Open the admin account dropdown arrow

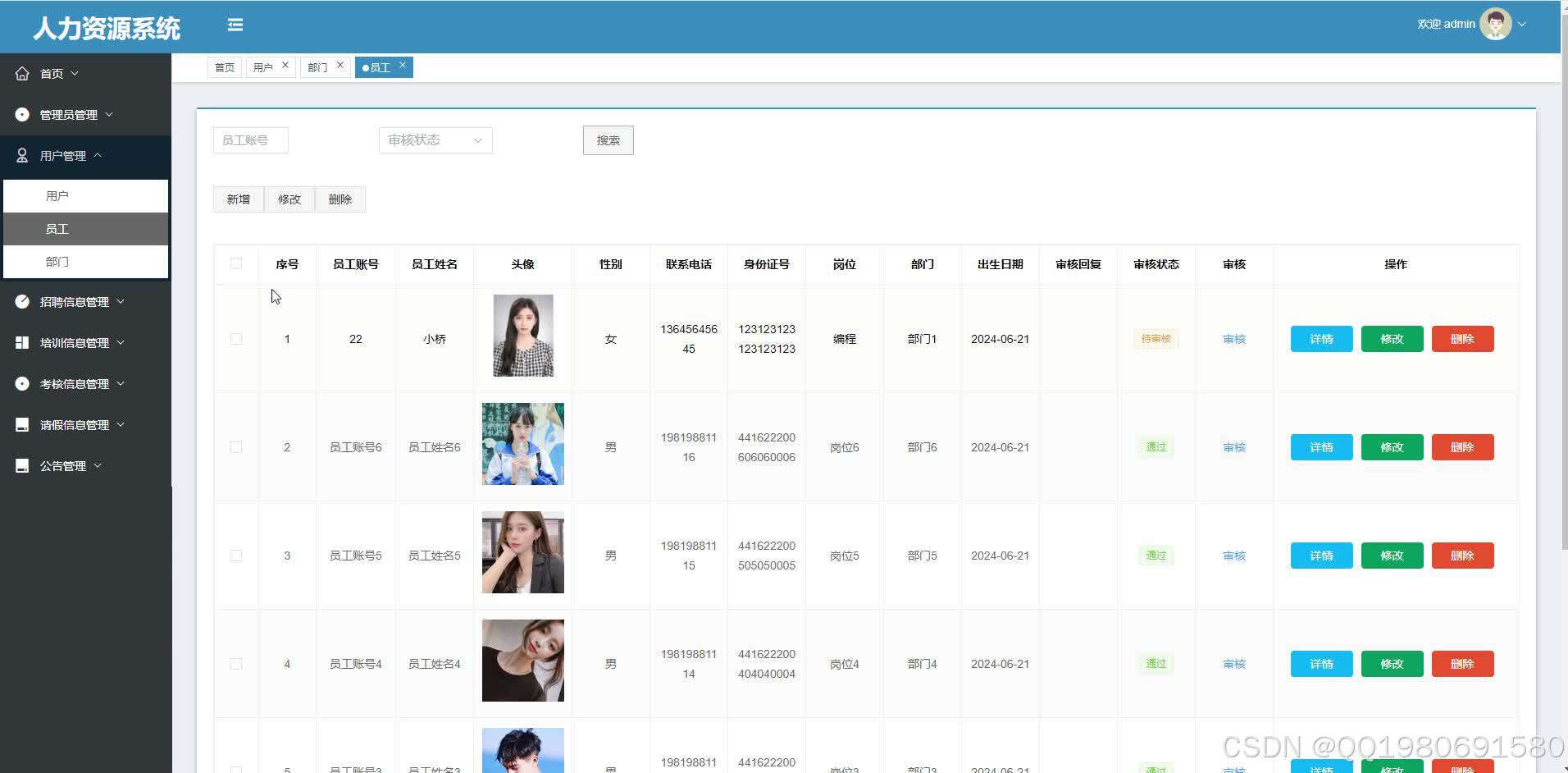1522,24
